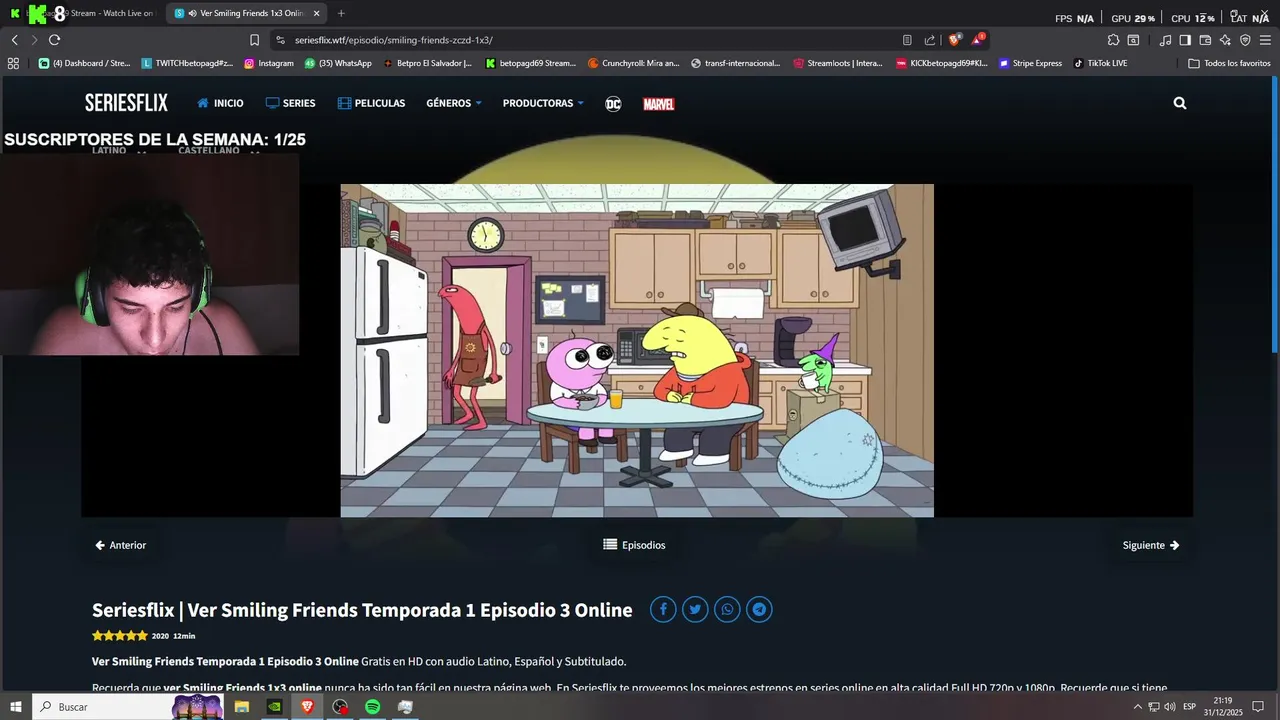Share the episode on Twitter
The width and height of the screenshot is (1280, 720).
coord(695,610)
